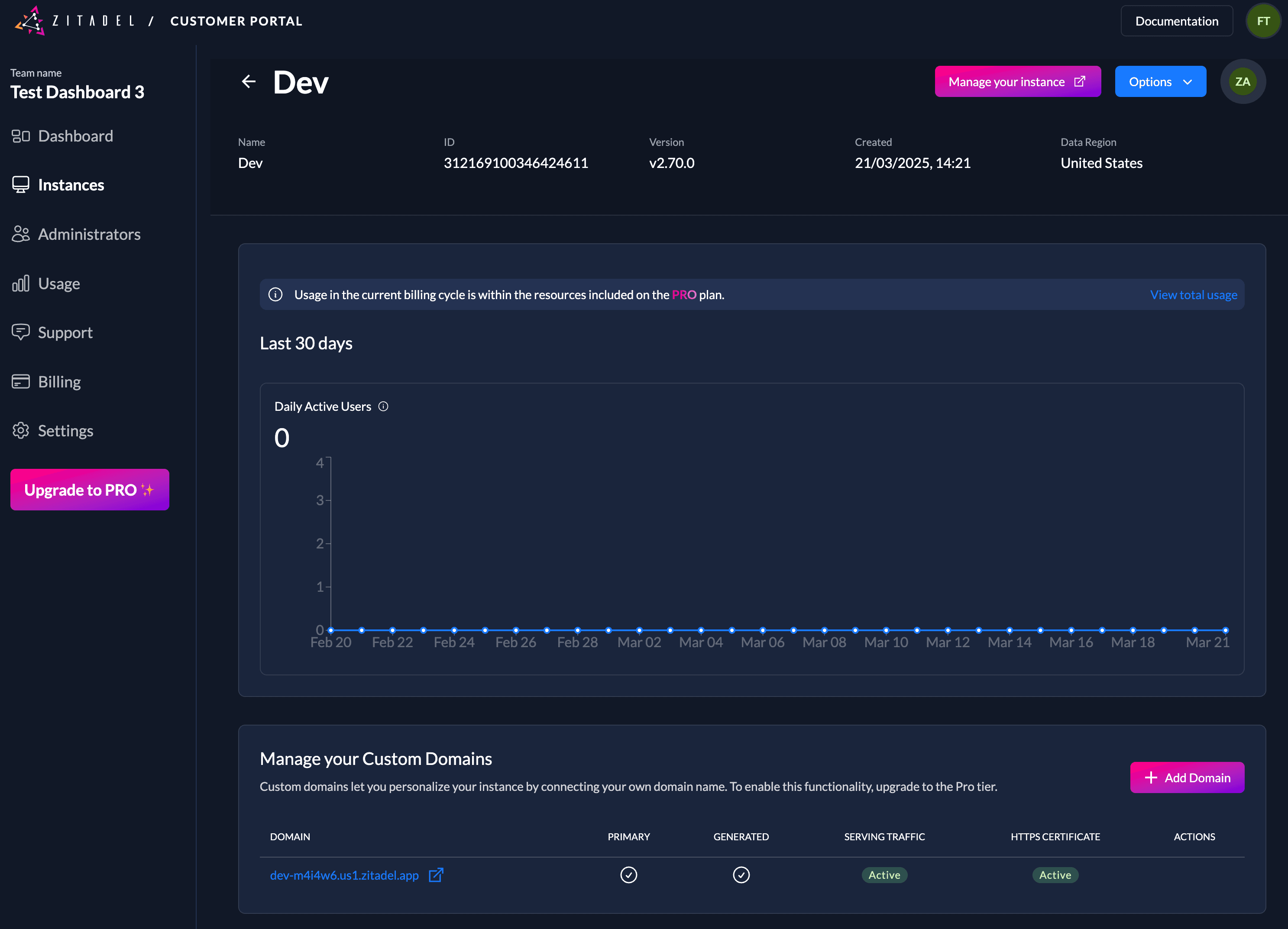This screenshot has width=1288, height=929.
Task: Open the dev domain's external link icon
Action: point(436,875)
